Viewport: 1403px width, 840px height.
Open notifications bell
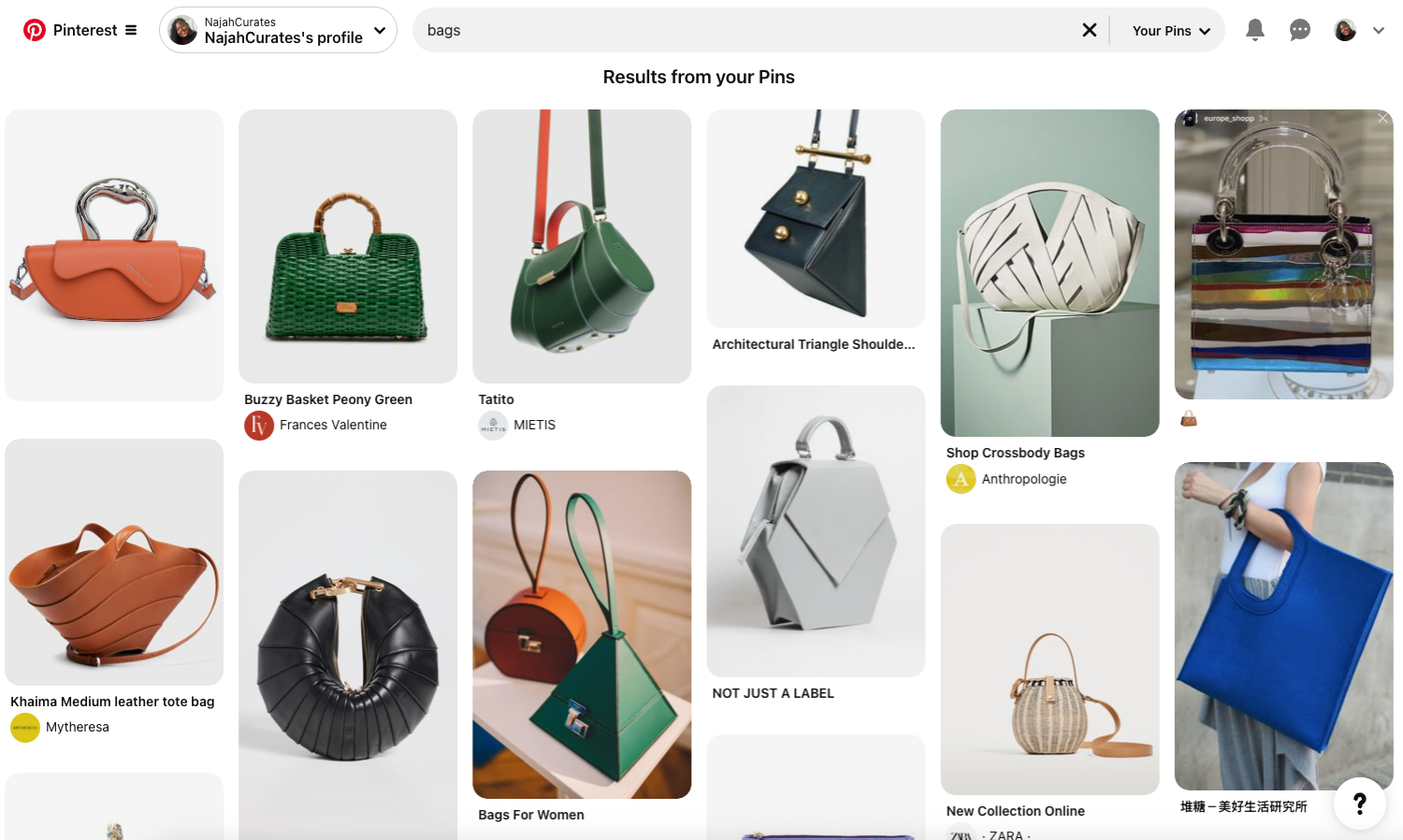click(1255, 30)
